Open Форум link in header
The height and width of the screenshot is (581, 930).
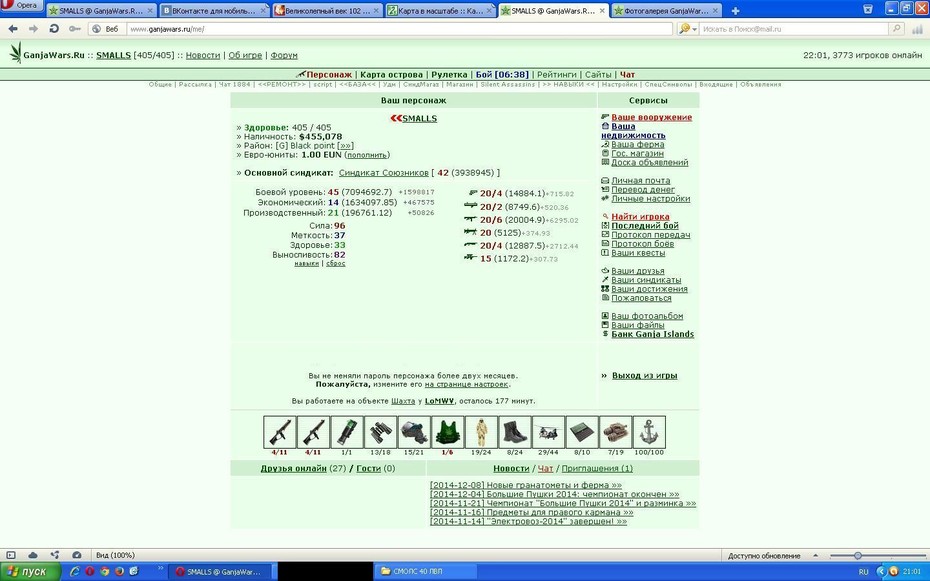(284, 55)
